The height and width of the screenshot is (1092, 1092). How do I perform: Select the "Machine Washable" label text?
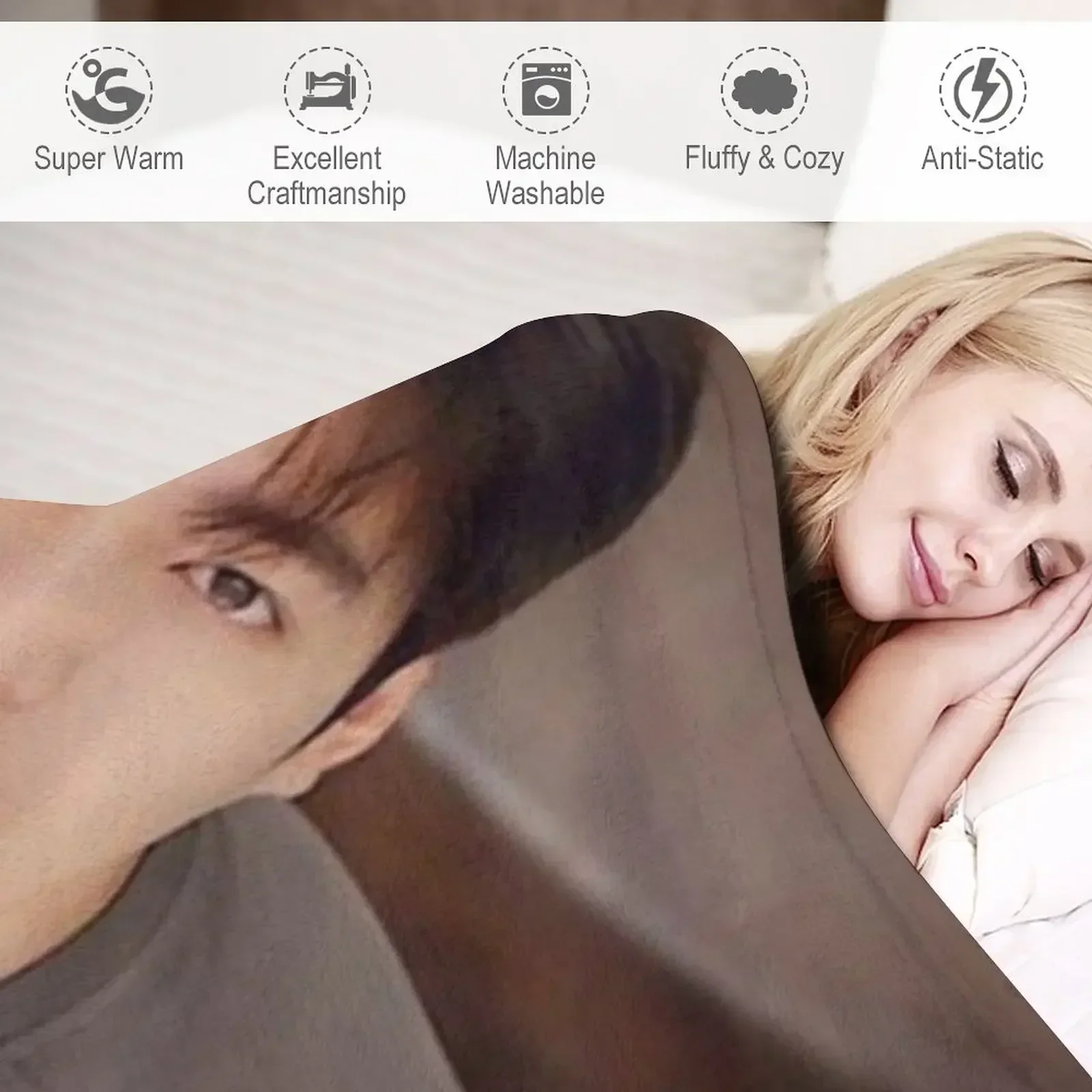[545, 176]
